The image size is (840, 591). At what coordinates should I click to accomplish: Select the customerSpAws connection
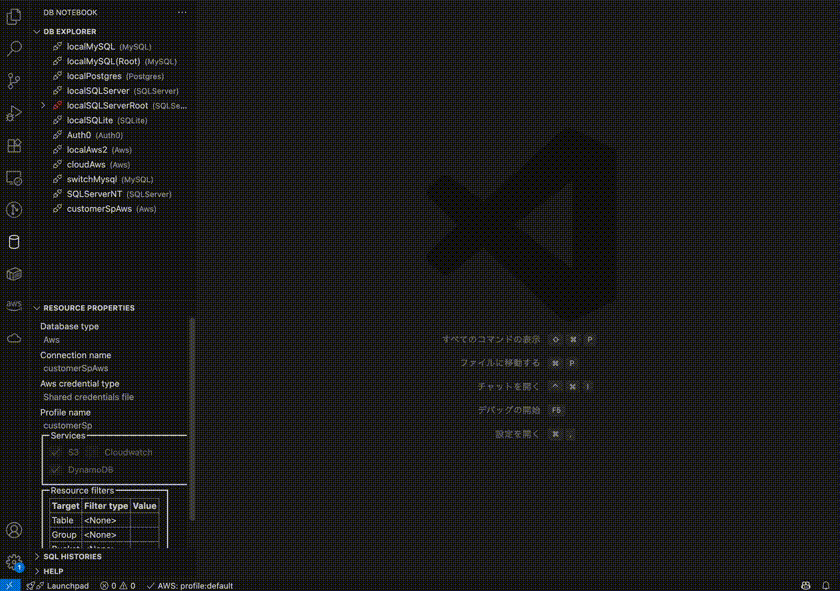(x=112, y=209)
